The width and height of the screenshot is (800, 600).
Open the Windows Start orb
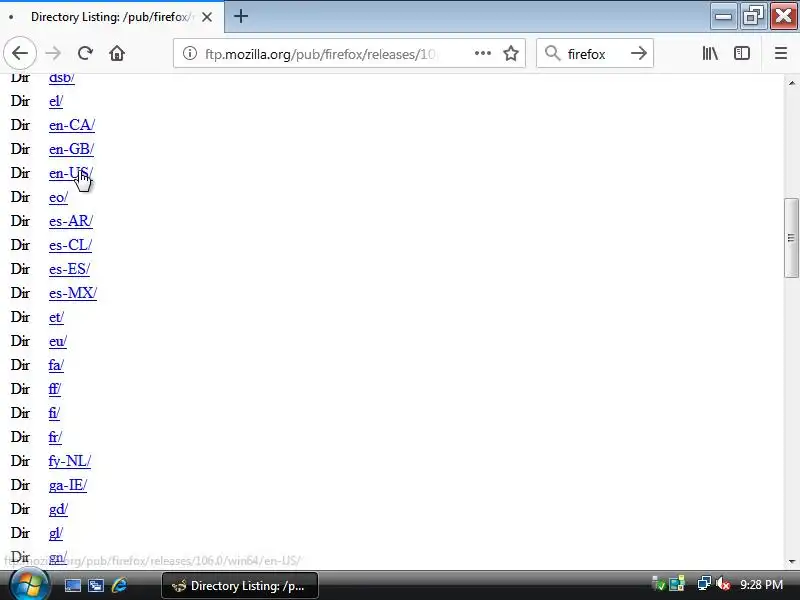29,584
